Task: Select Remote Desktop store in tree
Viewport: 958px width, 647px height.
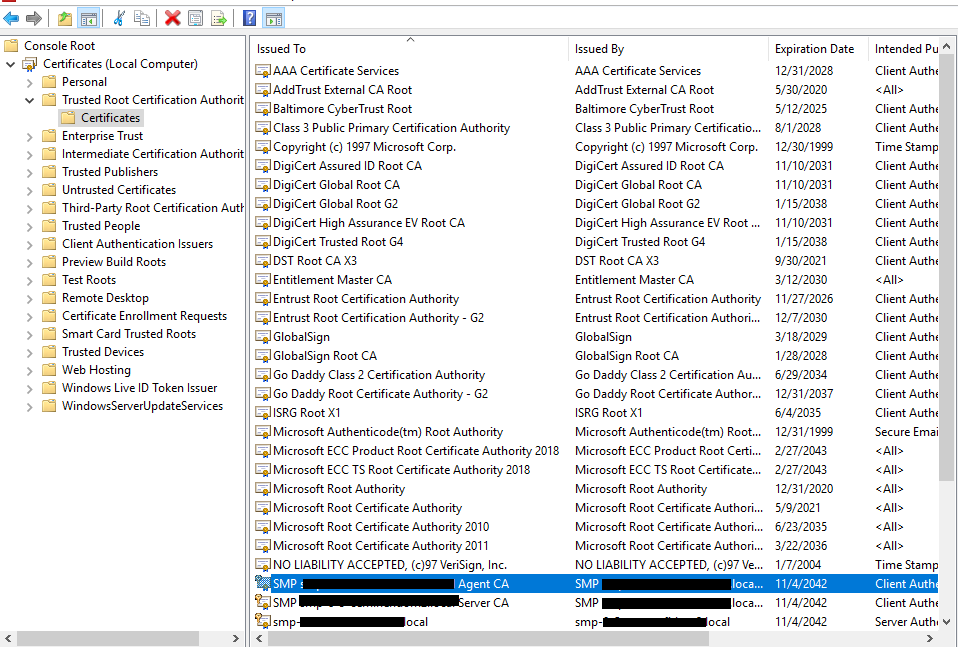Action: tap(105, 298)
